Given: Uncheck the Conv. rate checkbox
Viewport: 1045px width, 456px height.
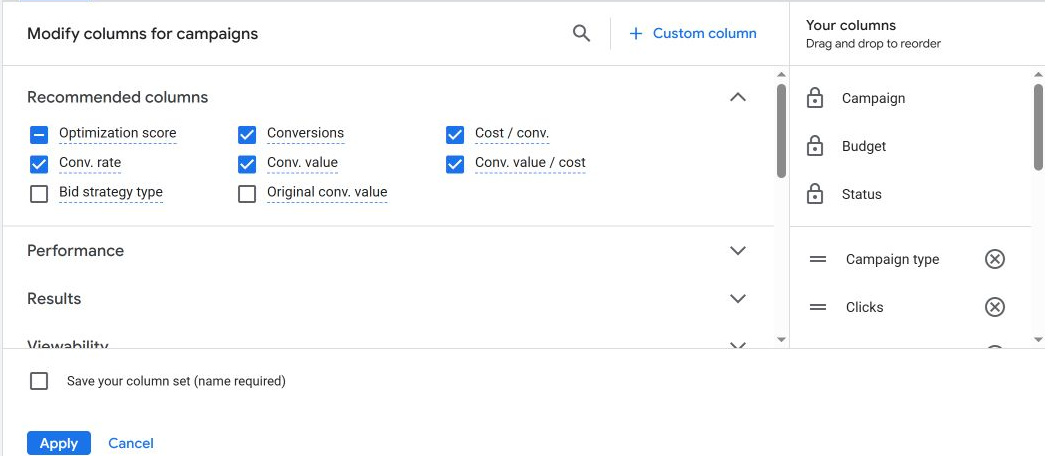Looking at the screenshot, I should point(39,165).
